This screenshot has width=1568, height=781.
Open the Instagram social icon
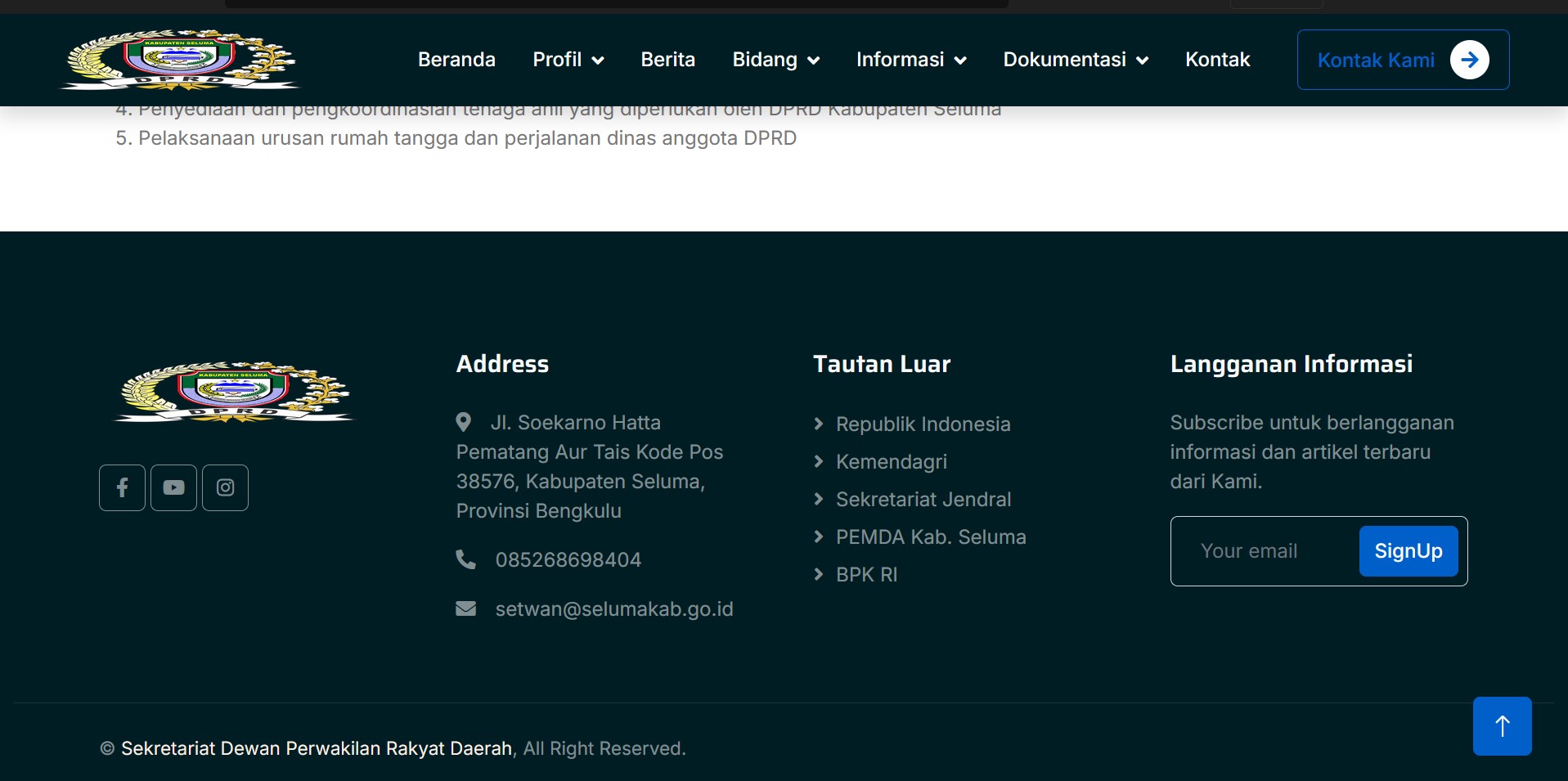tap(225, 487)
